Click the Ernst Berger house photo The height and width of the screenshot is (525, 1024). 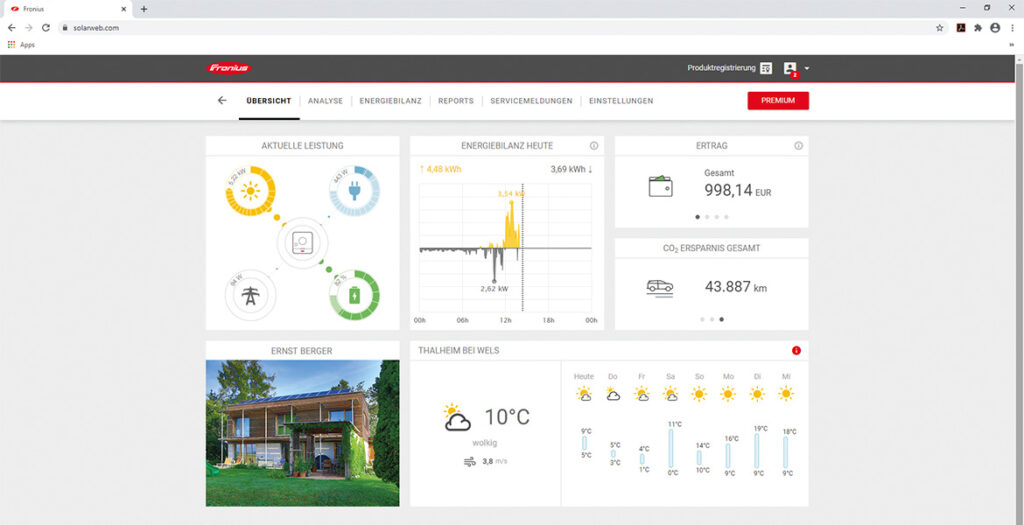click(x=302, y=432)
